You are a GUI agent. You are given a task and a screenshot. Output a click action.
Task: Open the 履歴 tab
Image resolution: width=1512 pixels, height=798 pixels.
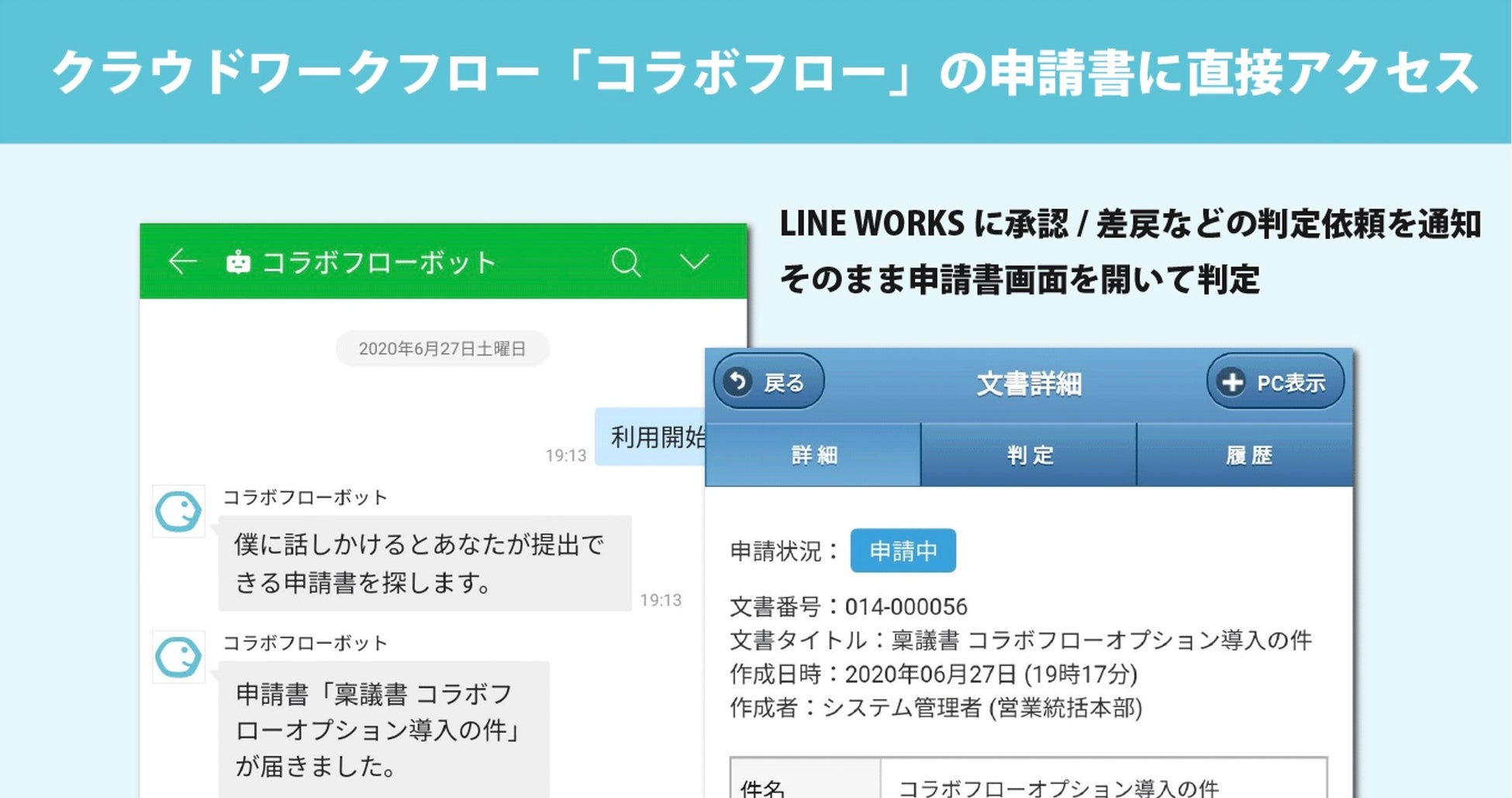coord(1245,455)
